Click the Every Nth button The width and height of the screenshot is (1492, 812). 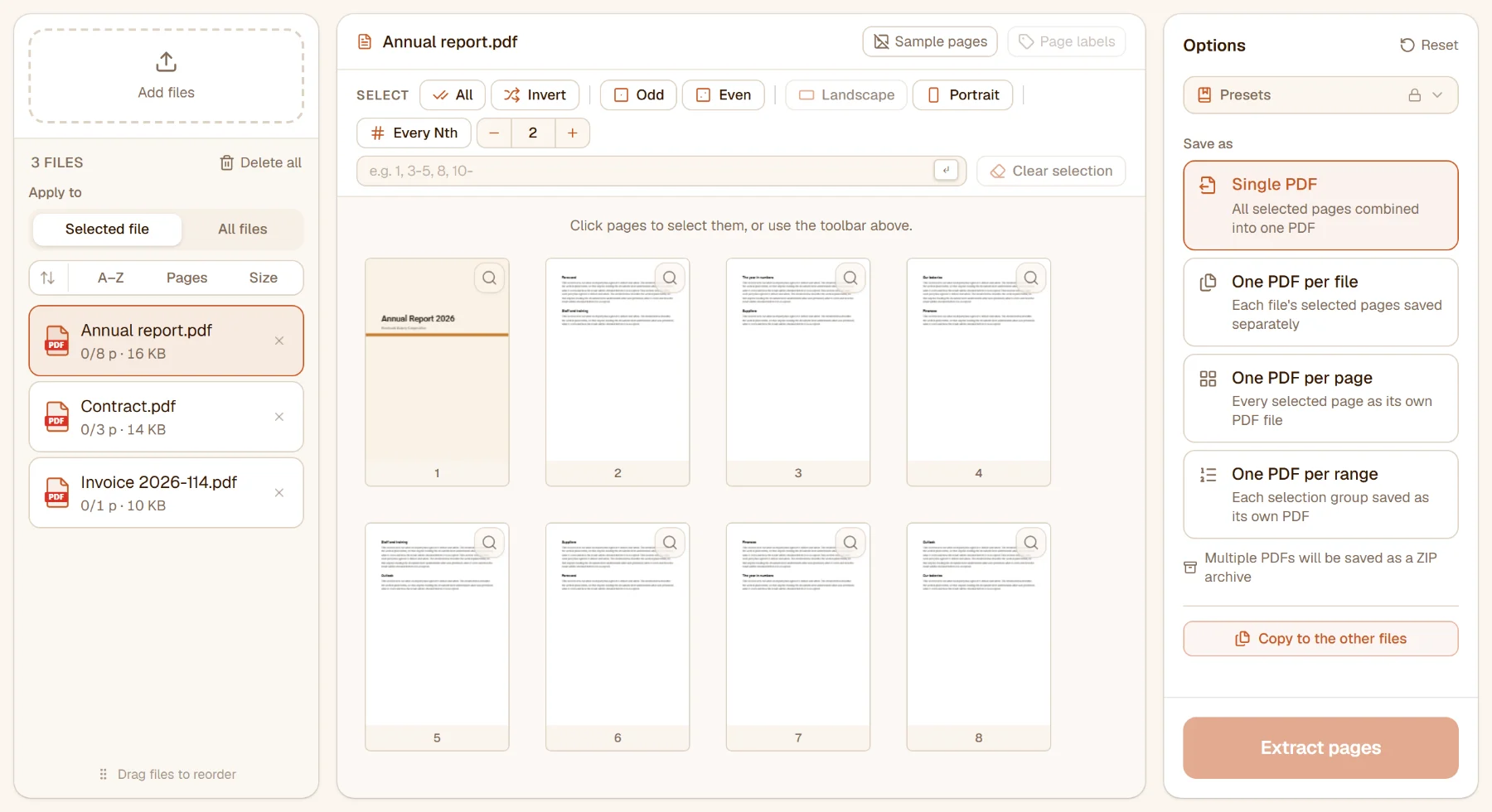tap(414, 133)
